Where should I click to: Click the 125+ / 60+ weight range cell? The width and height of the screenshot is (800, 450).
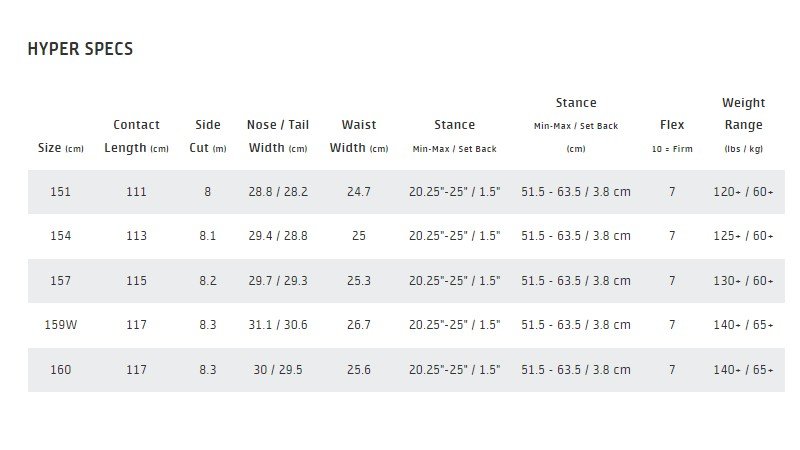(x=743, y=236)
